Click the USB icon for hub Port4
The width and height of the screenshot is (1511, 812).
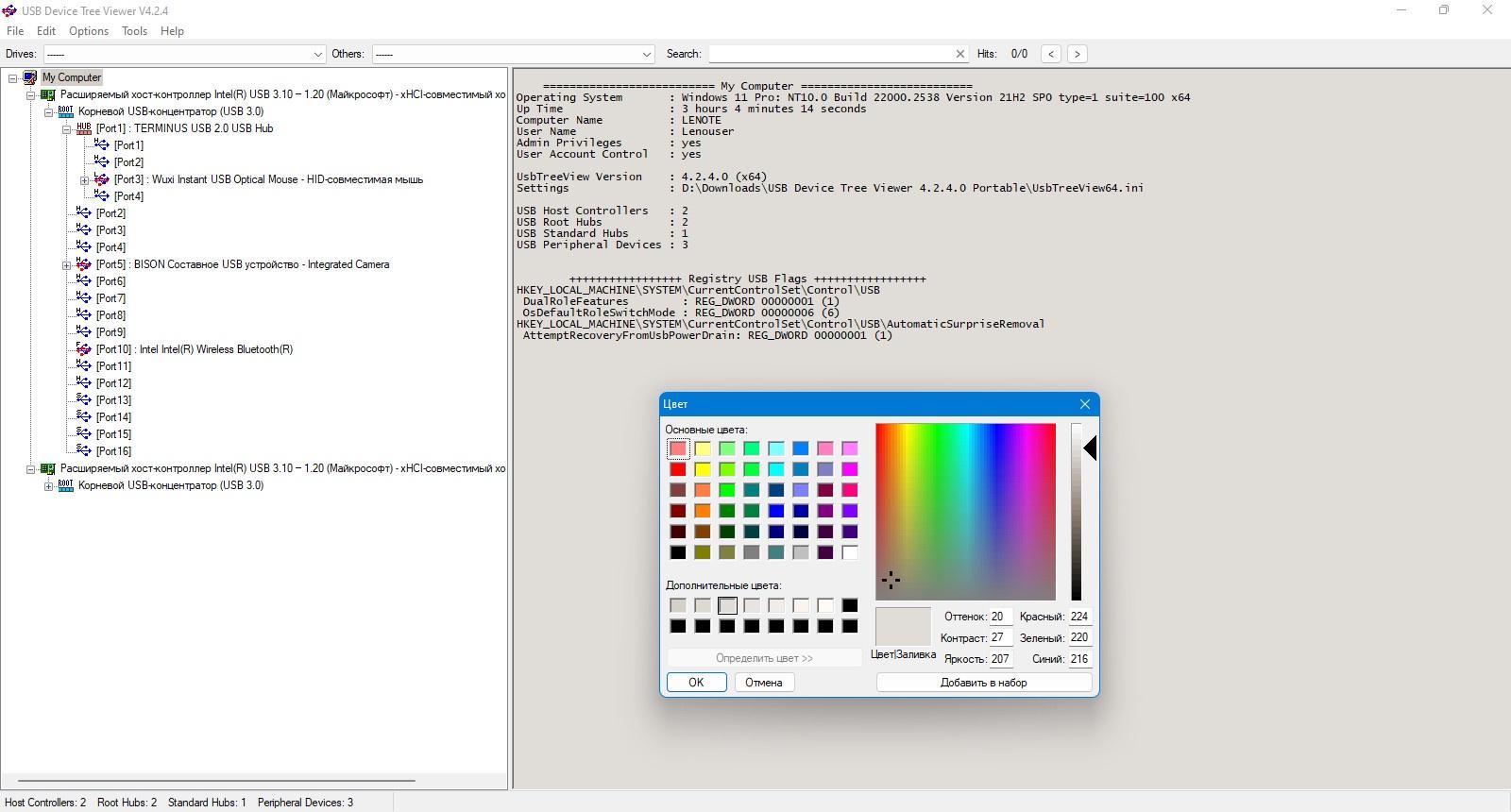pyautogui.click(x=102, y=196)
